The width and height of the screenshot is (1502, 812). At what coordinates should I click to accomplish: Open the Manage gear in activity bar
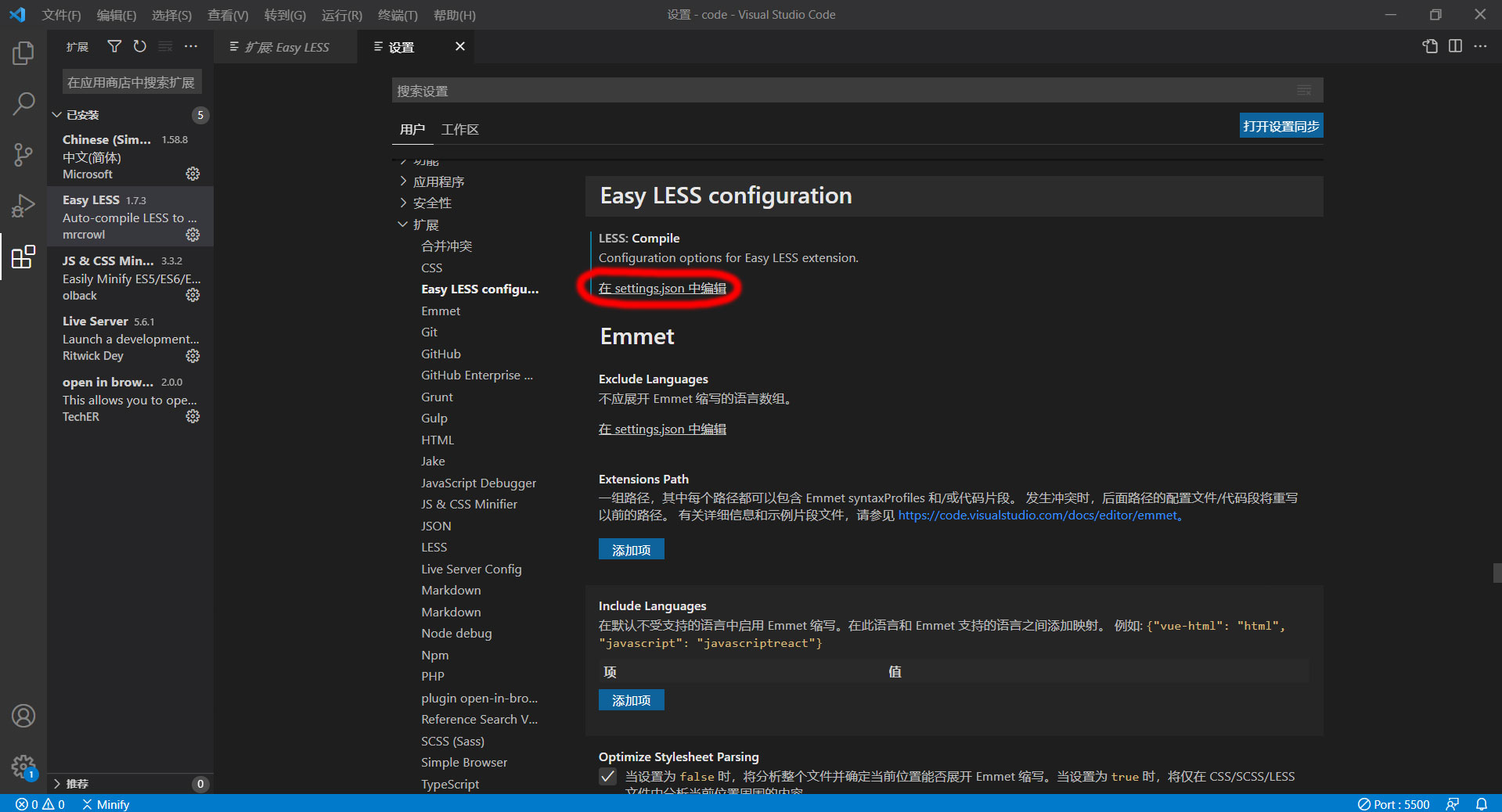click(x=23, y=767)
